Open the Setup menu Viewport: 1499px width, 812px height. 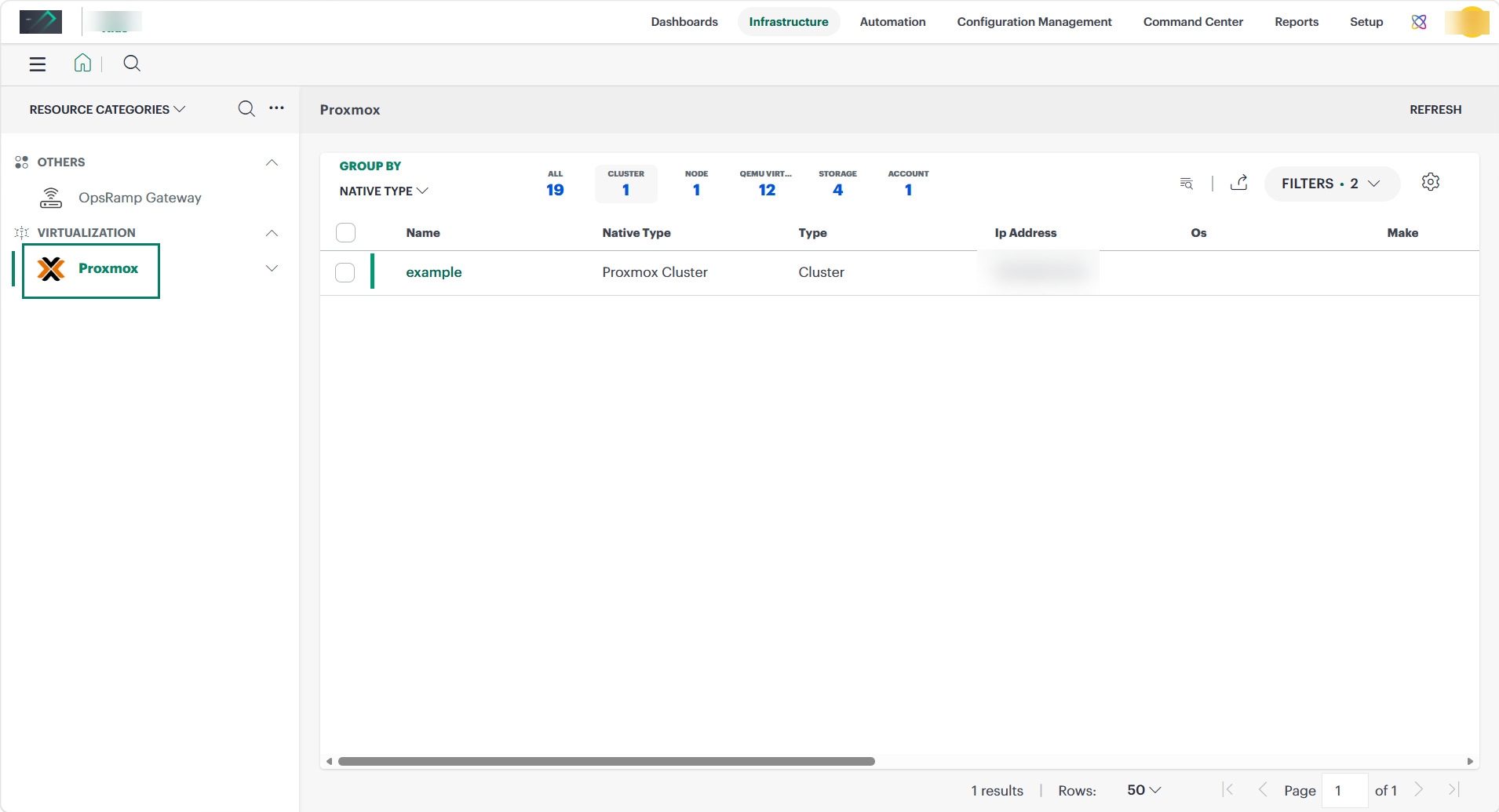(x=1366, y=22)
